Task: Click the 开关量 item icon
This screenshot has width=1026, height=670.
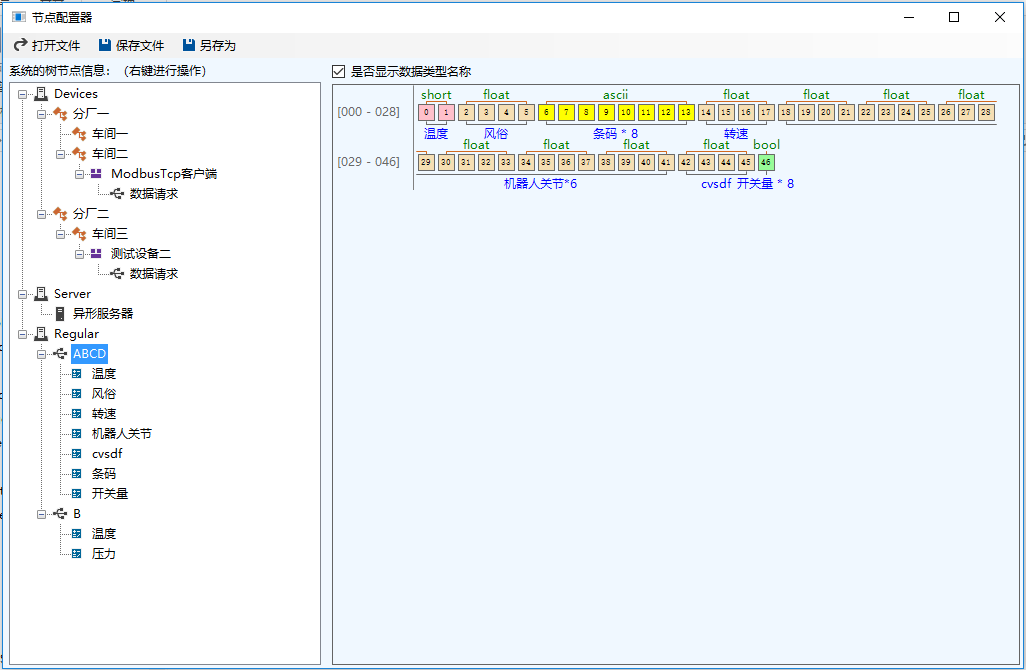Action: [77, 494]
